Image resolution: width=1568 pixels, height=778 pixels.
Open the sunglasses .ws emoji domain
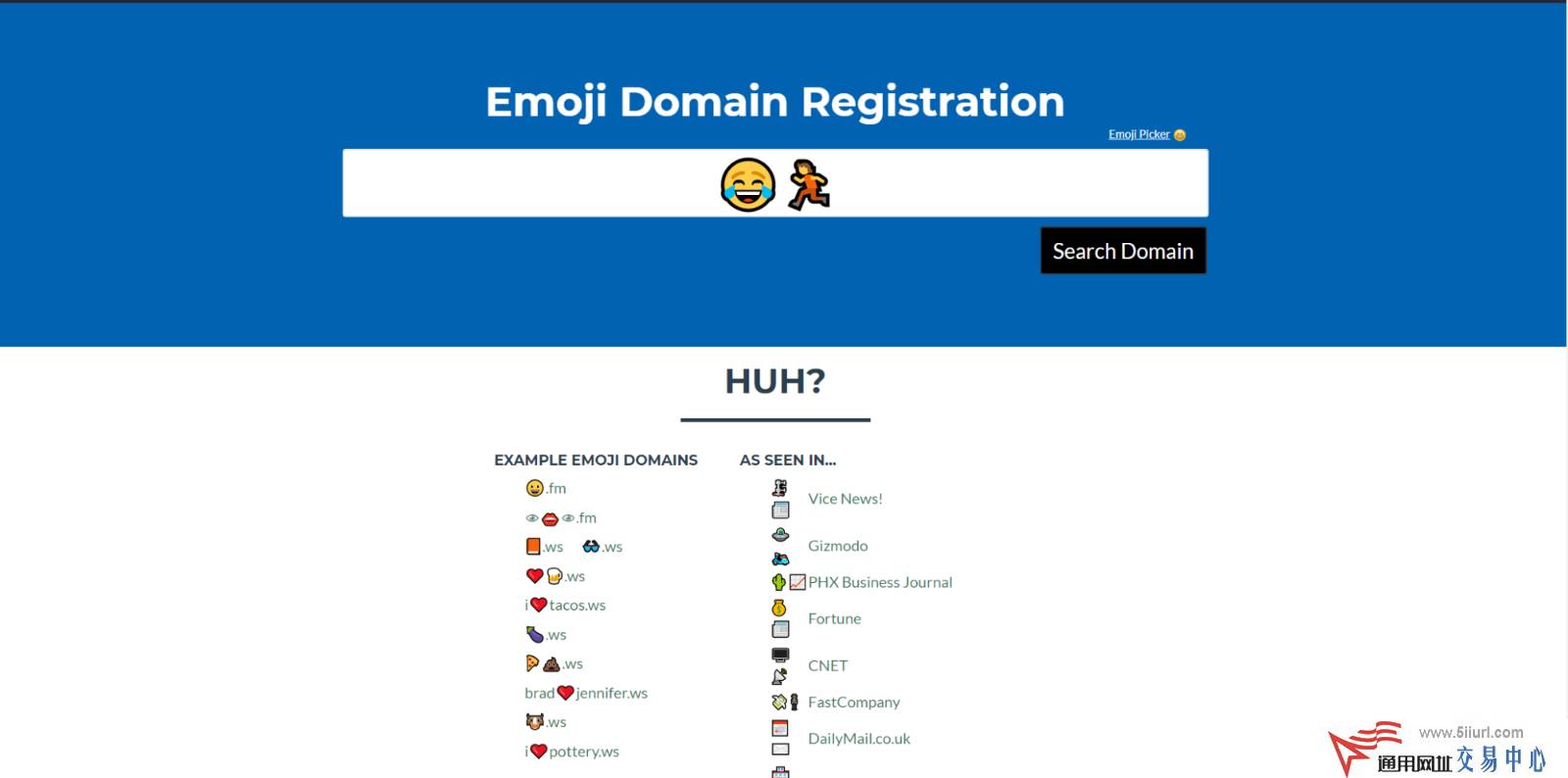point(591,547)
